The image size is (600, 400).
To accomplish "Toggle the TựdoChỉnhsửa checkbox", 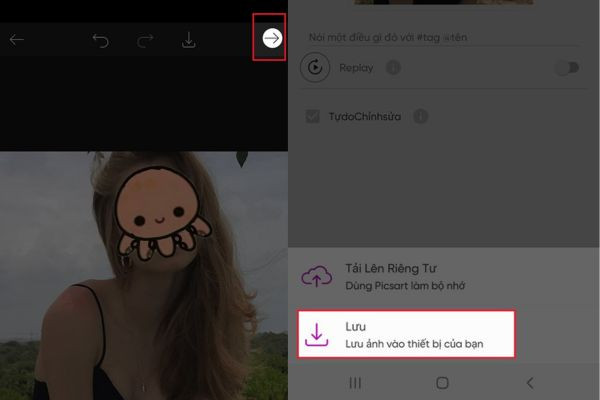I will (x=313, y=116).
